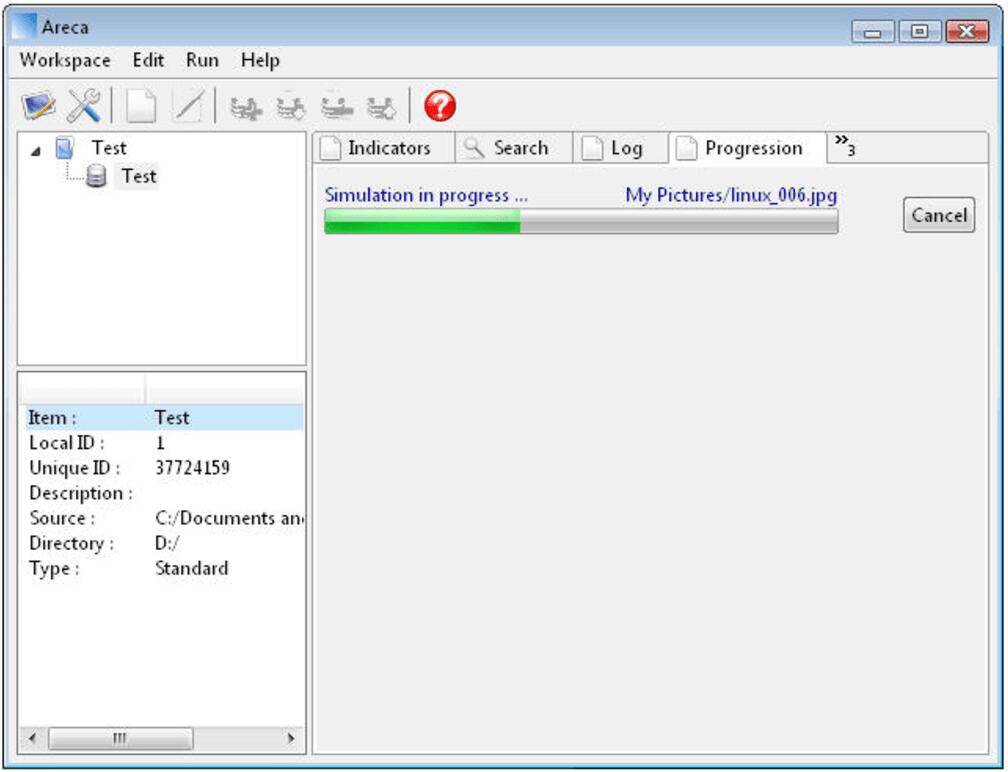
Task: Click the third greyed merge archives icon
Action: pos(337,107)
